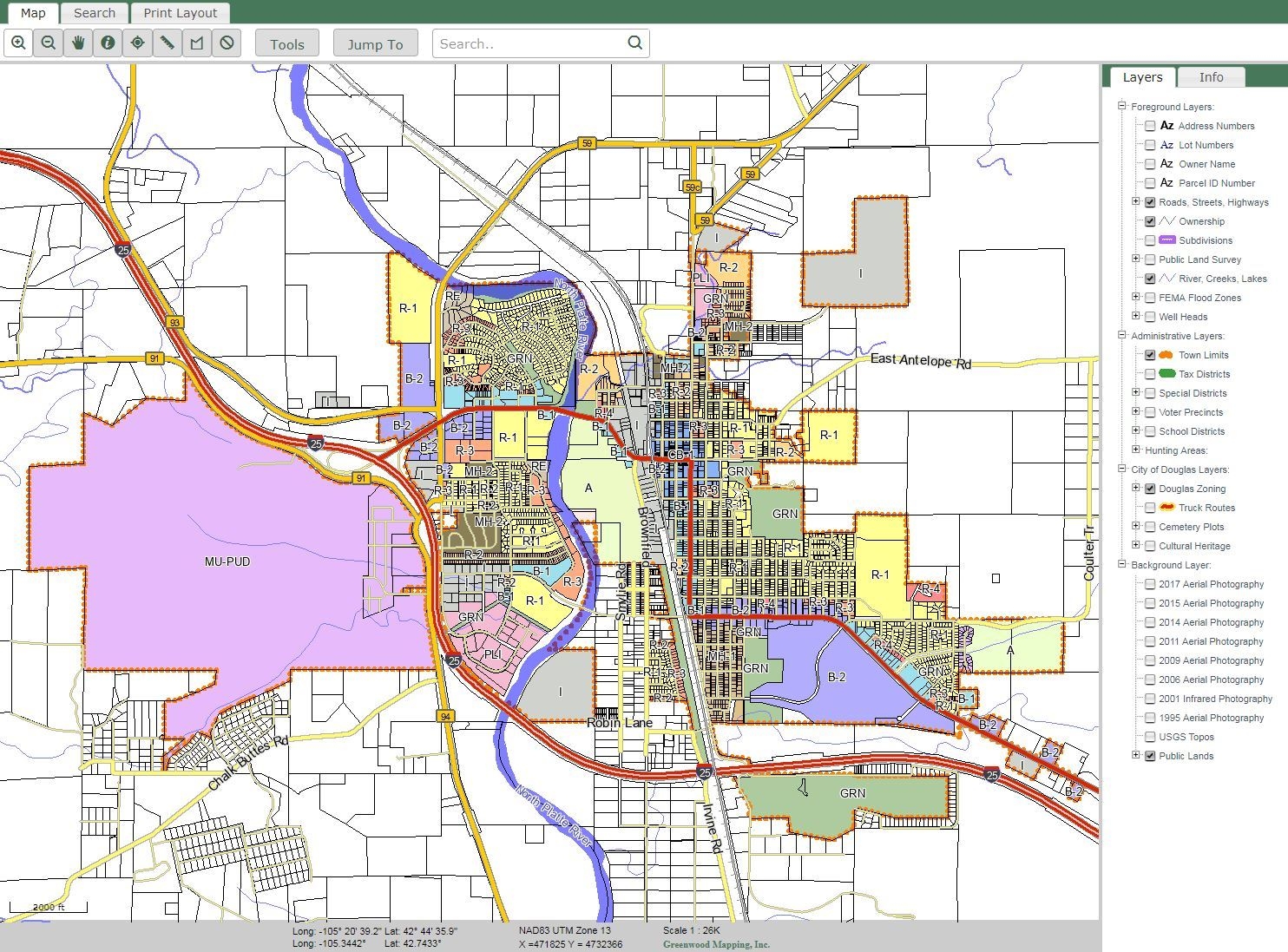This screenshot has width=1288, height=952.
Task: Disable the Douglas Zoning layer
Action: pos(1149,489)
